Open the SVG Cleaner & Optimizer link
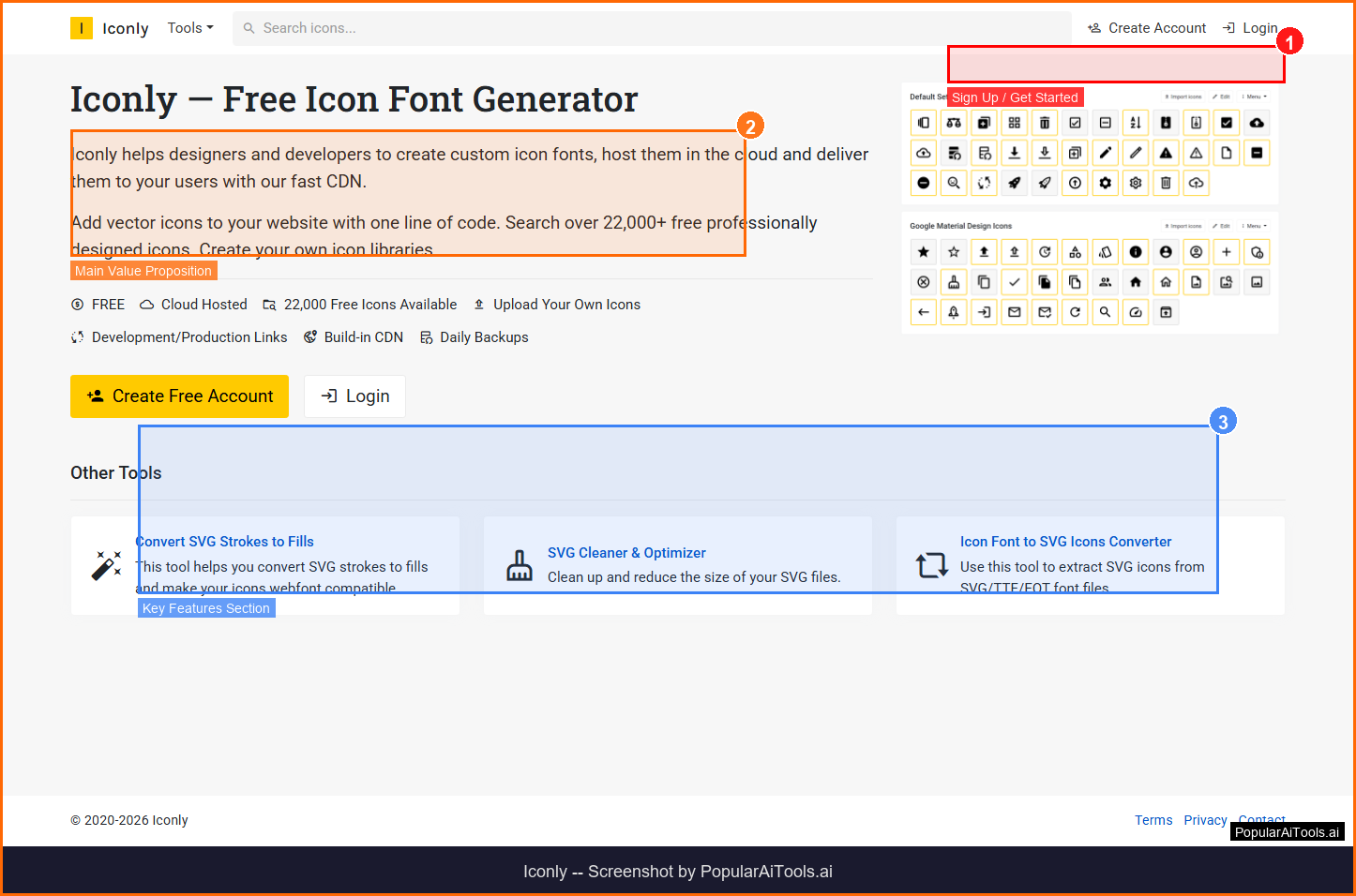 tap(626, 553)
